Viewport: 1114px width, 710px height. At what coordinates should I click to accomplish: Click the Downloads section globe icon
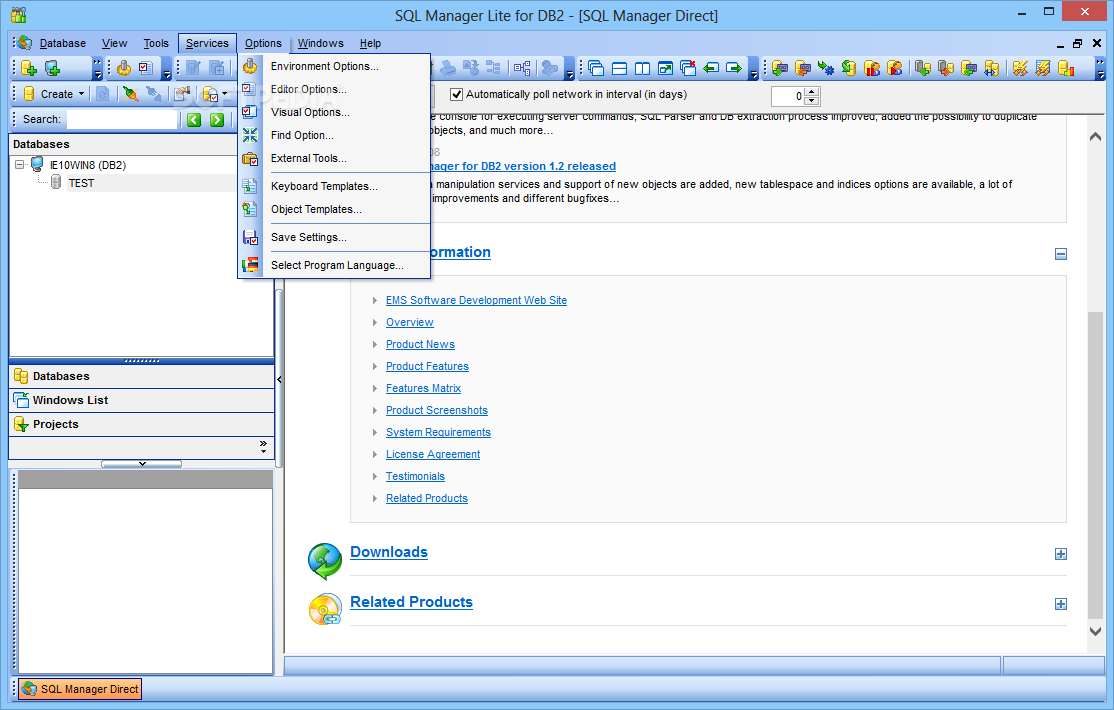coord(325,561)
